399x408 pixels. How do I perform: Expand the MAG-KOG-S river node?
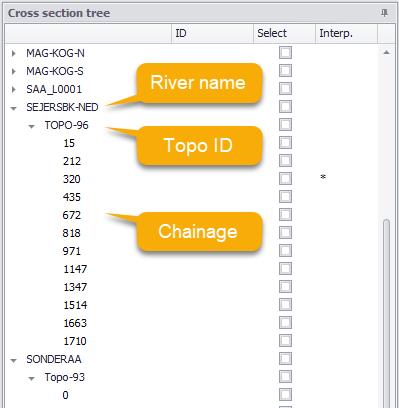pos(13,71)
